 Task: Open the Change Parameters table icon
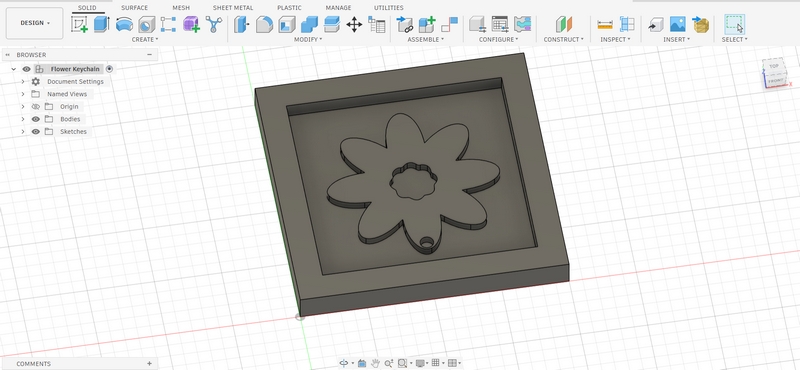click(377, 24)
